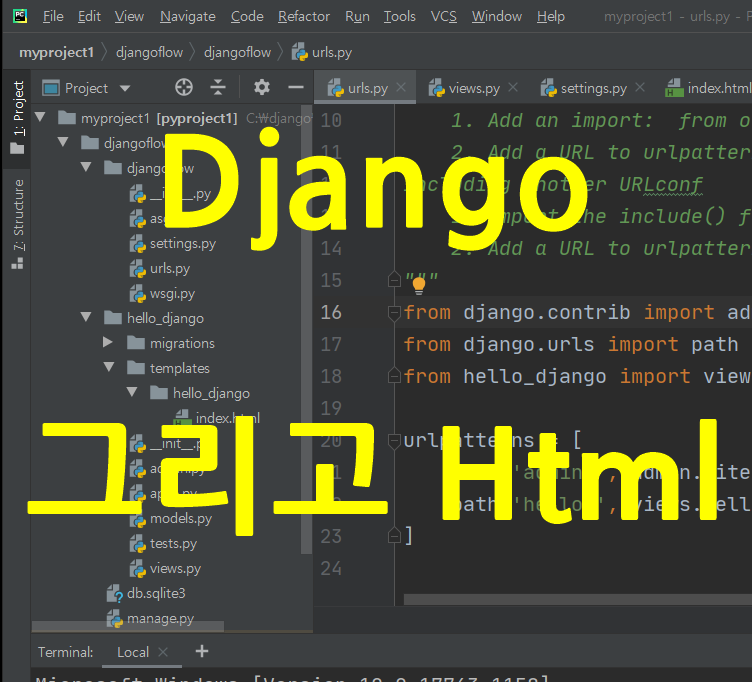This screenshot has width=752, height=682.
Task: Collapse the hello_django folder arrow
Action: 86,317
